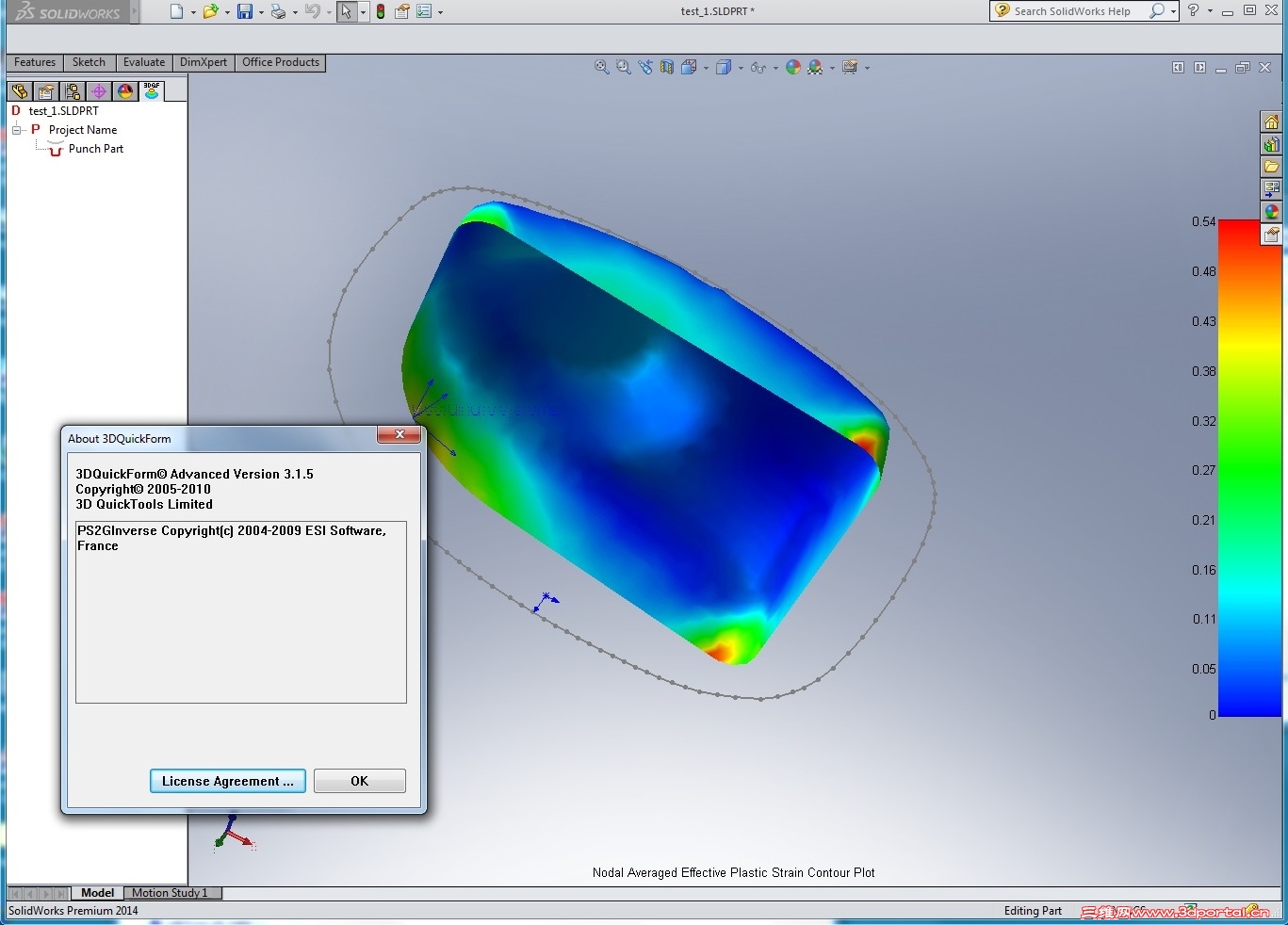The width and height of the screenshot is (1288, 925).
Task: Activate the Select cursor tool
Action: click(347, 11)
